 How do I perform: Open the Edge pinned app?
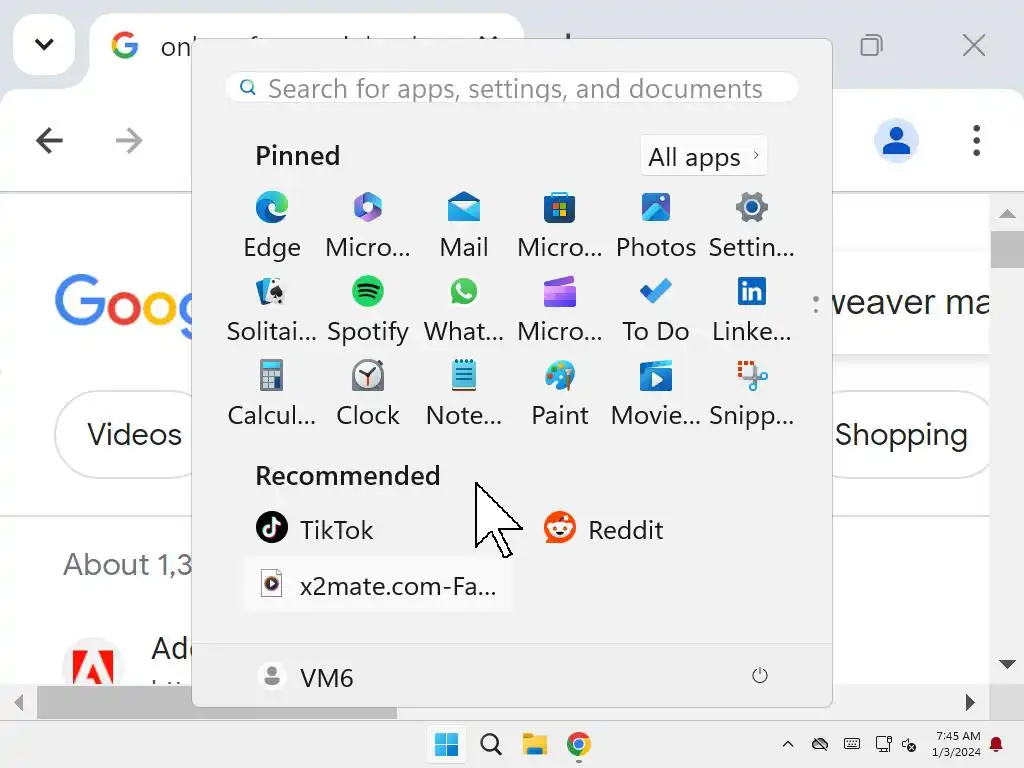click(x=272, y=225)
